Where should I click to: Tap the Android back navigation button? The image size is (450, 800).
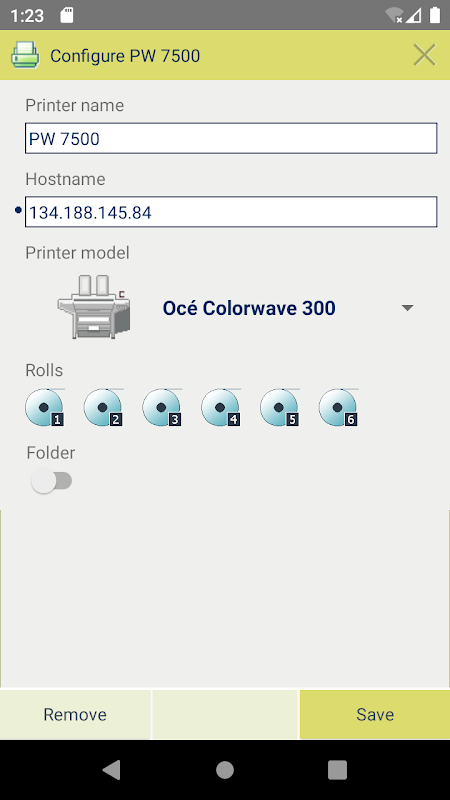pos(112,770)
